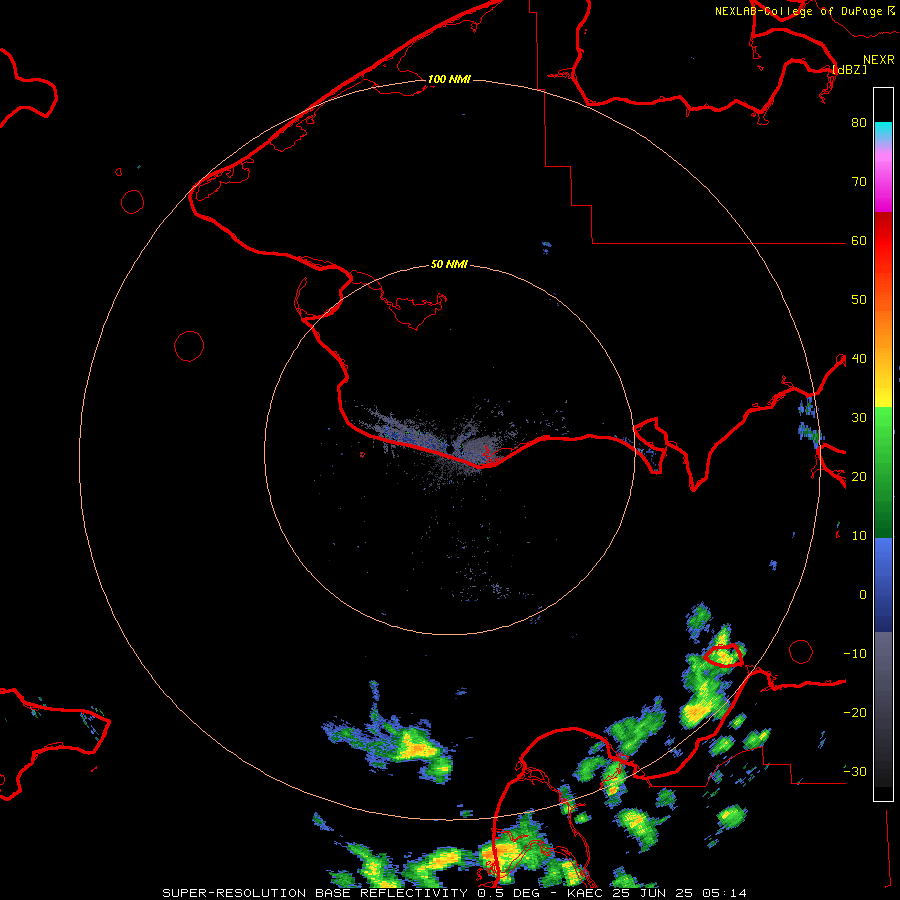
Task: Click the -30 value on the color scale
Action: [855, 772]
